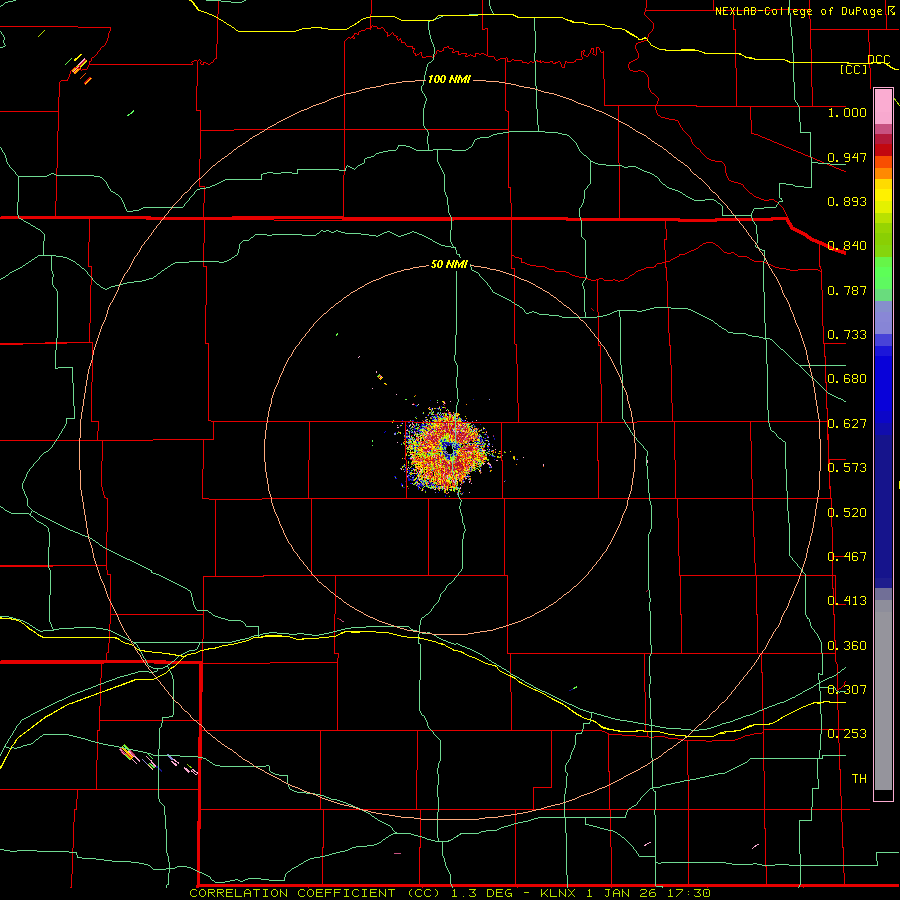Select the 0.787 scale value
900x900 pixels.
point(847,290)
